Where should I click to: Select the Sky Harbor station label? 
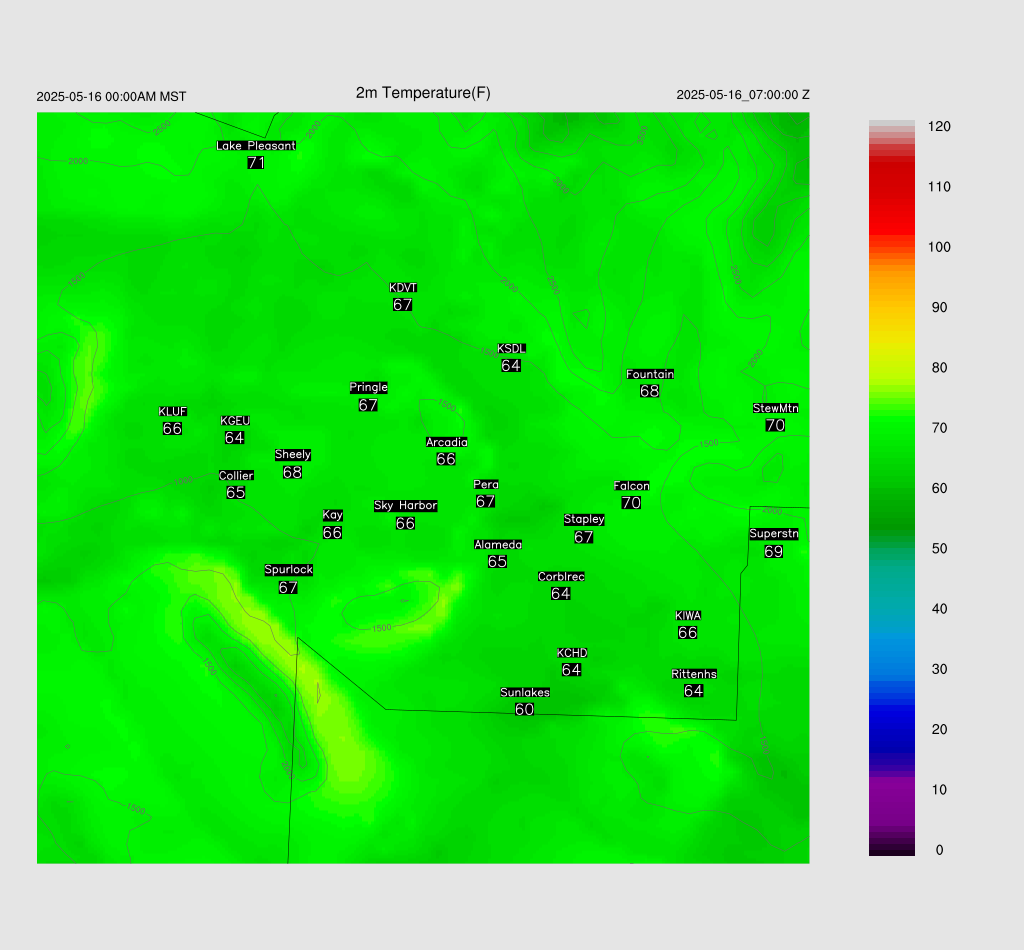(x=406, y=505)
